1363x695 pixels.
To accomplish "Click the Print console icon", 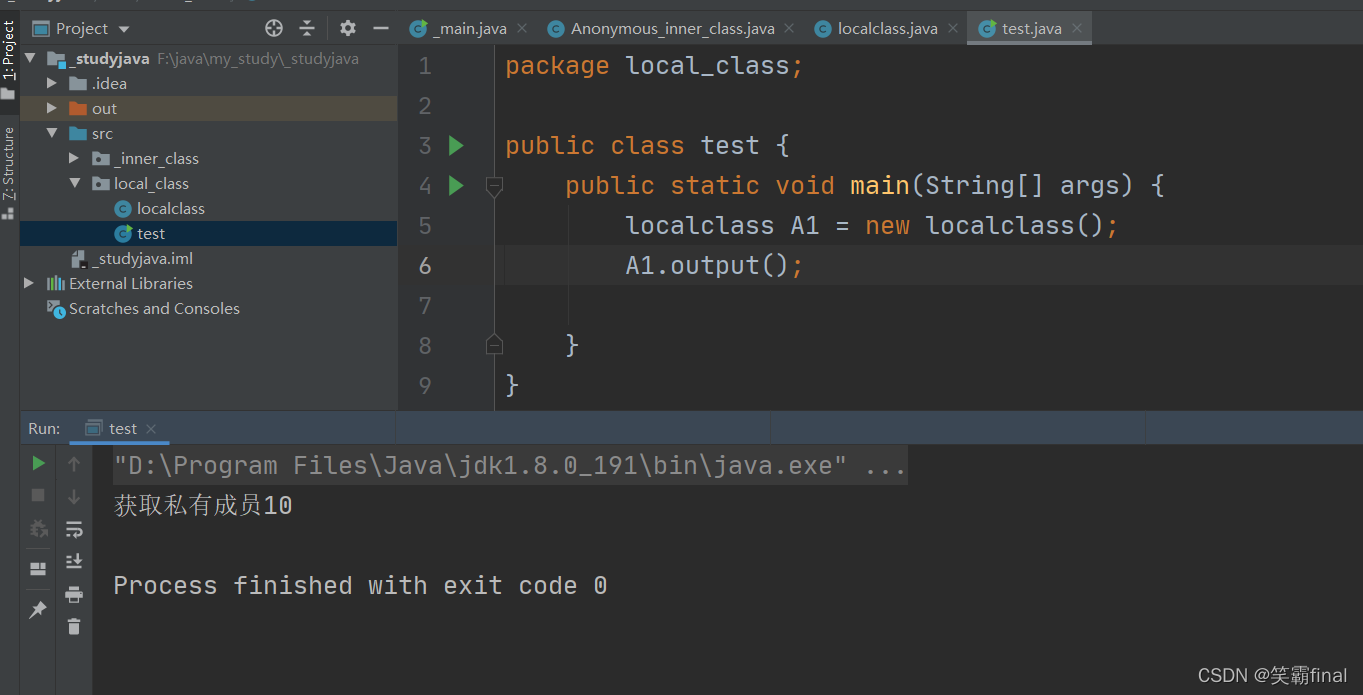I will pyautogui.click(x=74, y=594).
